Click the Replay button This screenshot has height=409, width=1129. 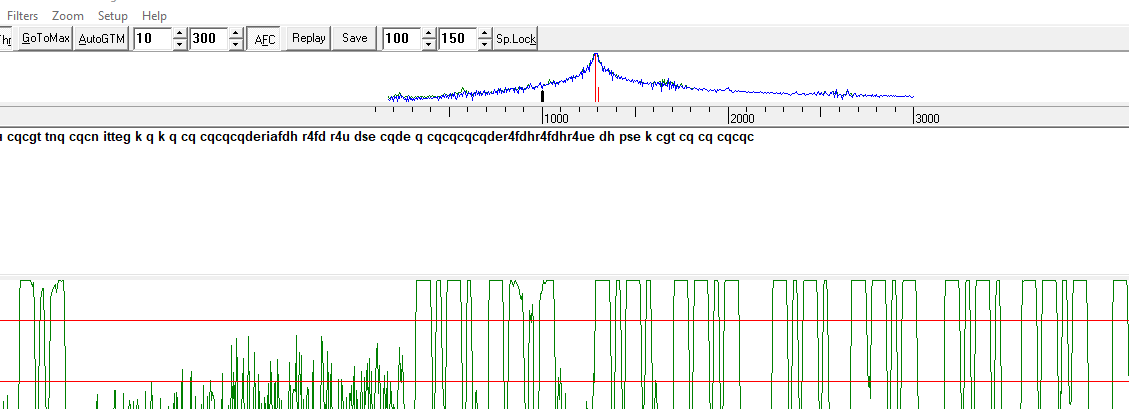click(x=309, y=38)
